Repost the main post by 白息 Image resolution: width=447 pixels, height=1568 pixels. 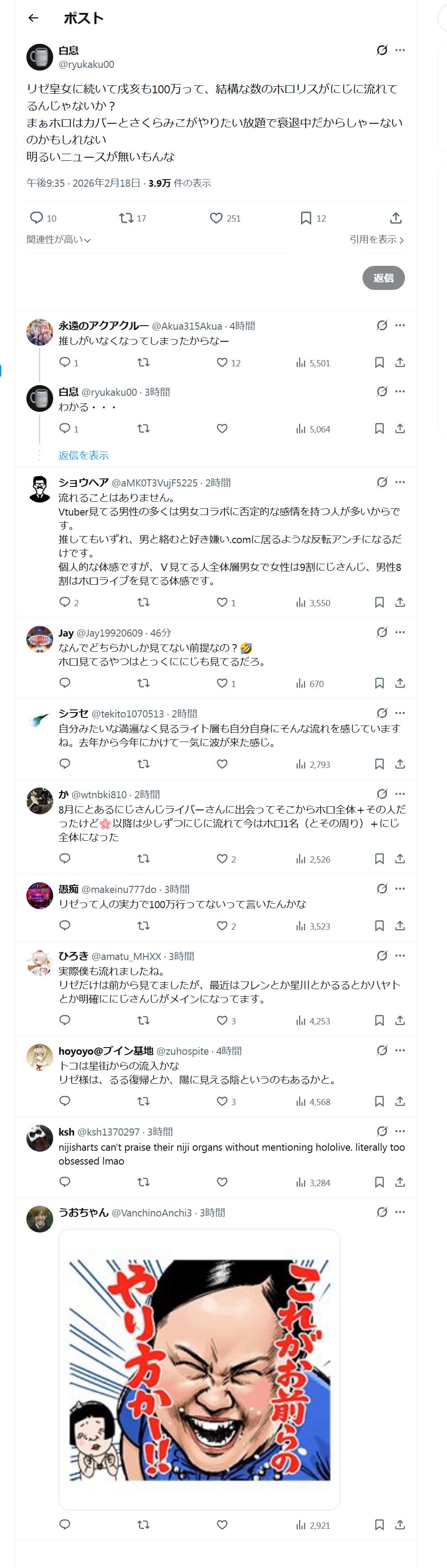(126, 218)
